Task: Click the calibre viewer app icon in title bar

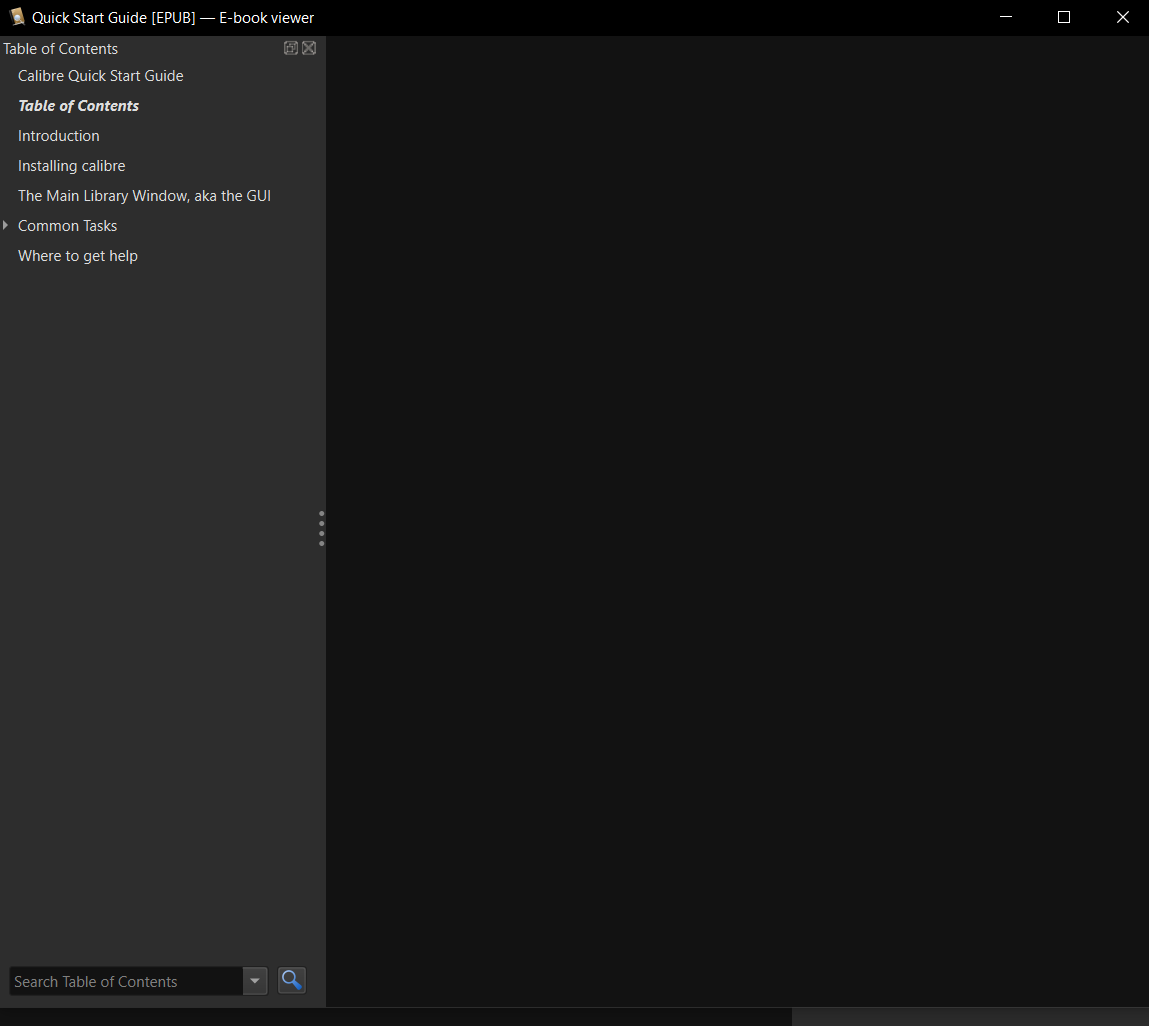Action: pos(17,17)
